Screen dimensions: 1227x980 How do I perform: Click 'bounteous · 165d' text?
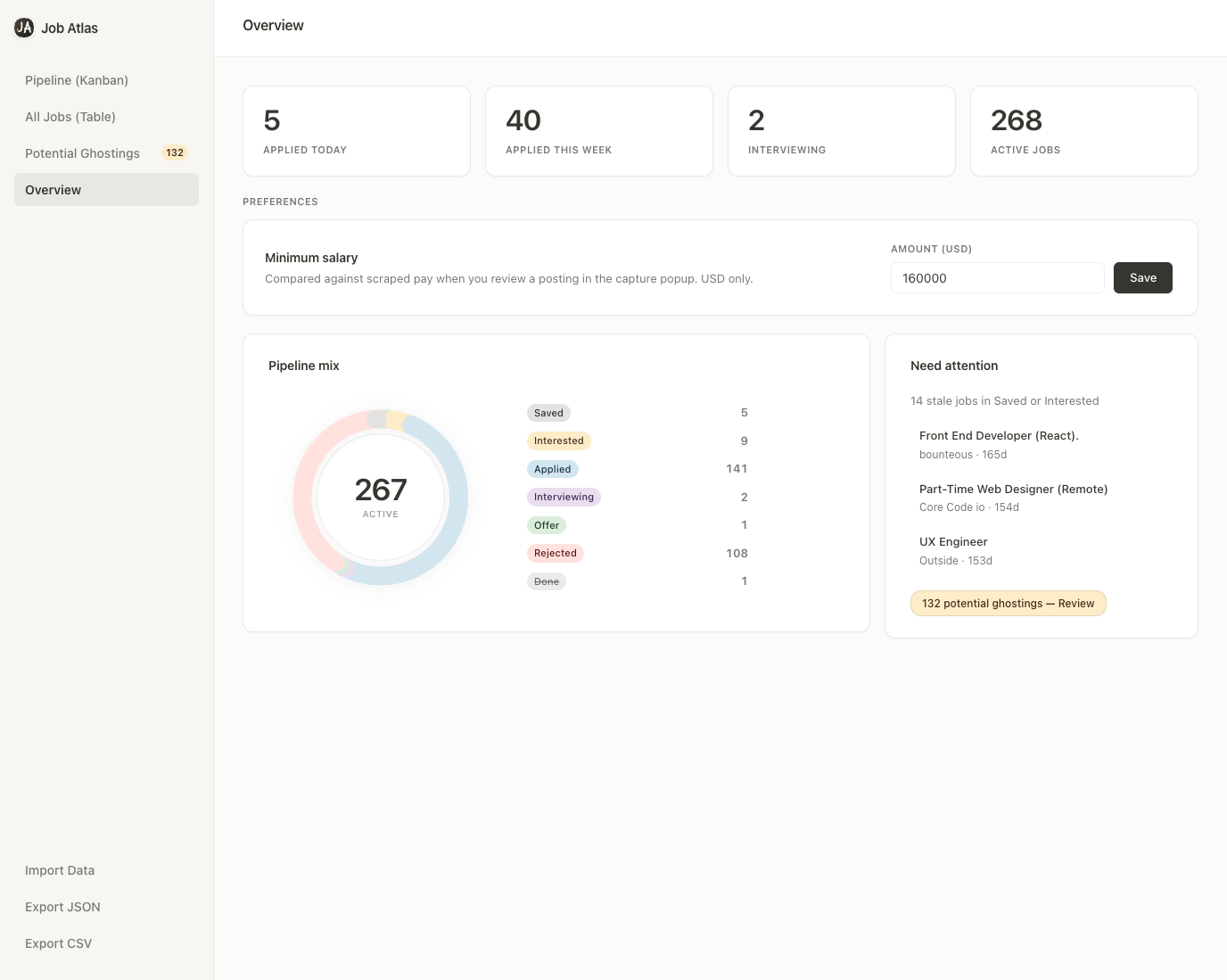tap(963, 455)
